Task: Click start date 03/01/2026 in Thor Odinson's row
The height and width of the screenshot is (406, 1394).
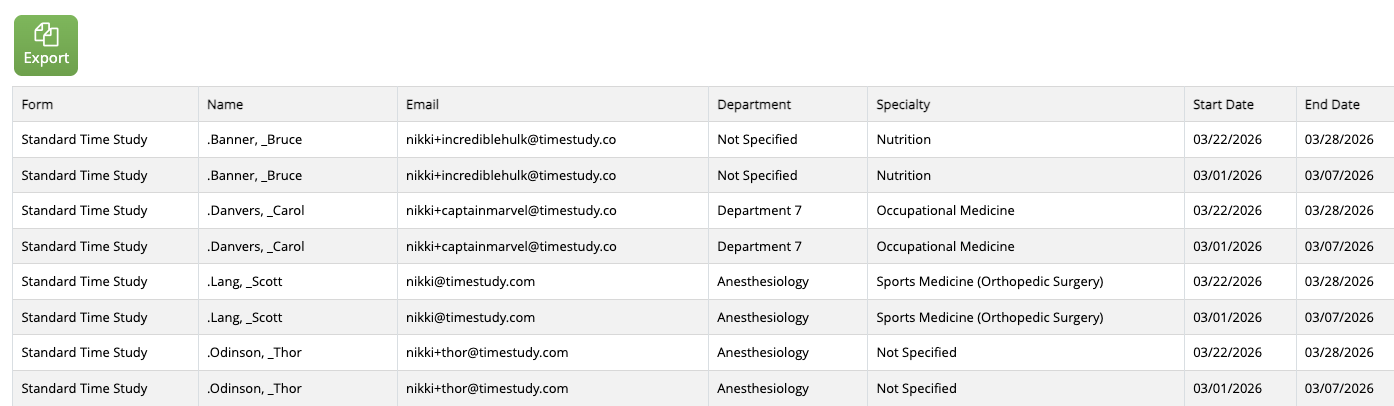Action: [x=1227, y=388]
